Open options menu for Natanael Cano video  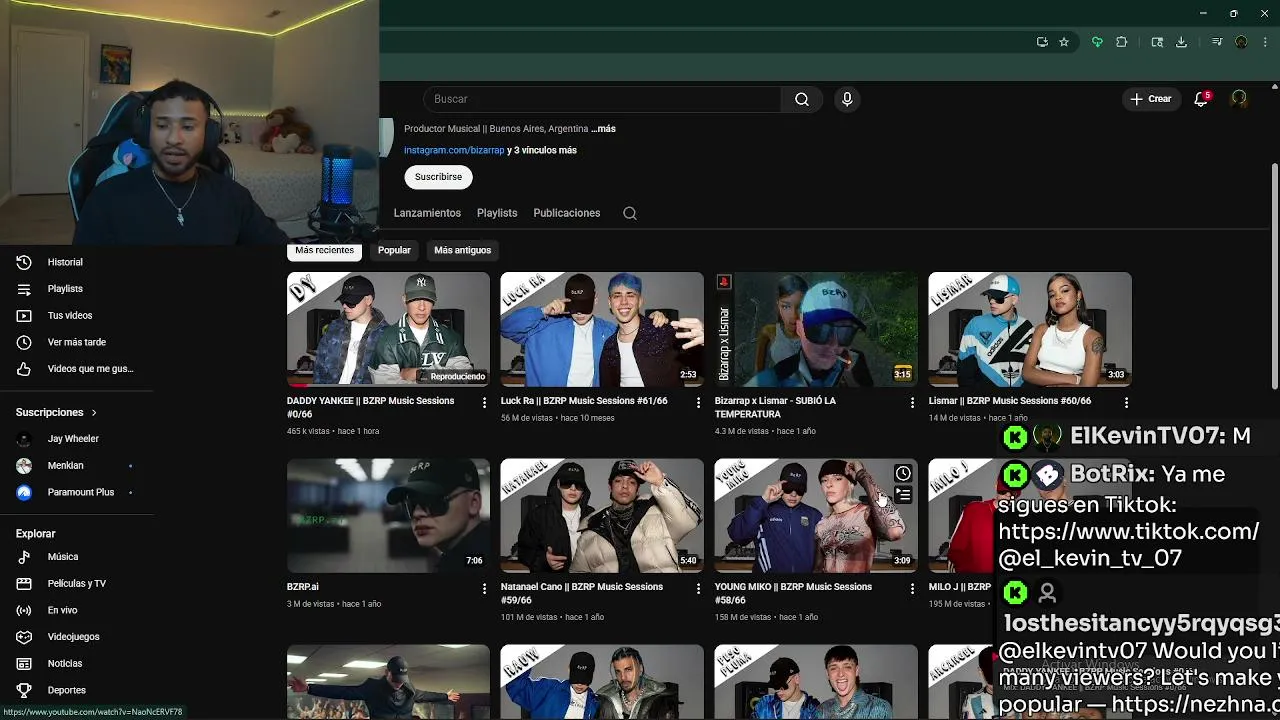[x=698, y=588]
